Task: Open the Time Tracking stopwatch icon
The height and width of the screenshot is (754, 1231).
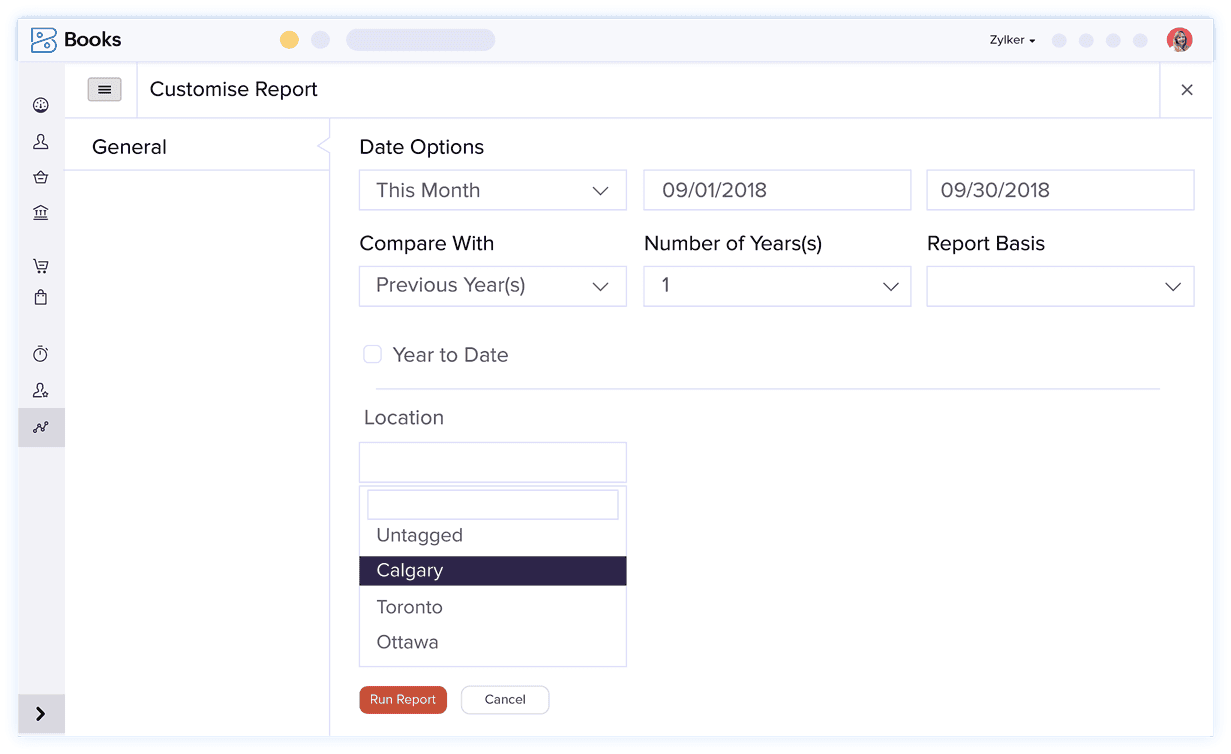Action: (41, 354)
